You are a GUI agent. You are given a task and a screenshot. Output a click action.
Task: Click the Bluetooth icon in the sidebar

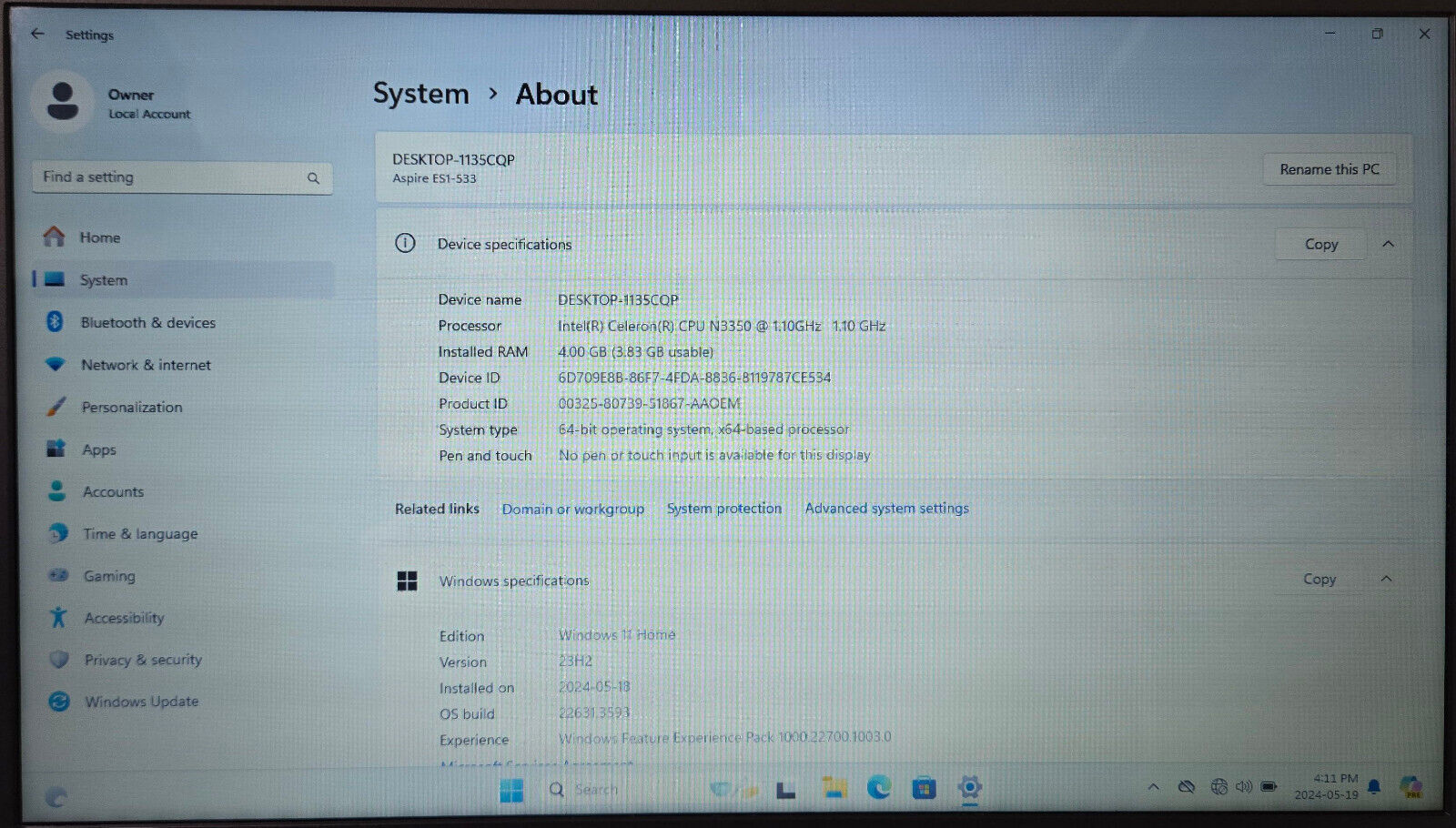(x=55, y=321)
